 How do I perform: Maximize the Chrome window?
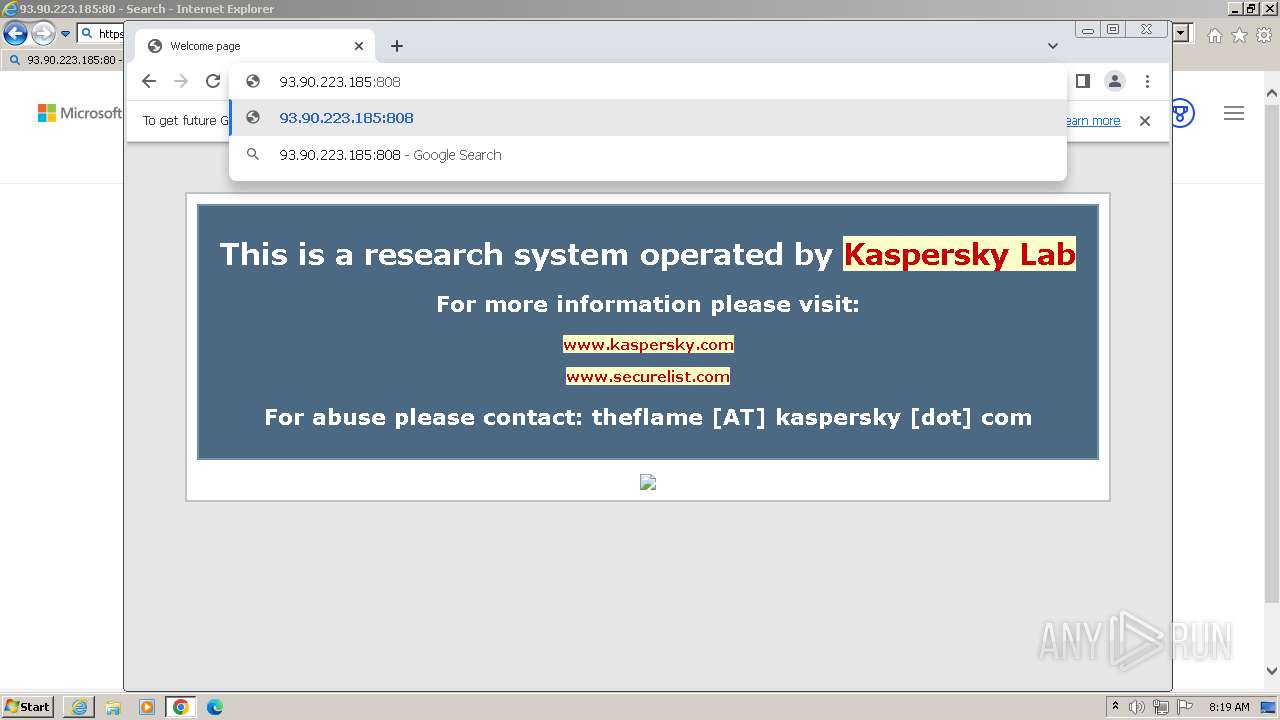click(x=1113, y=30)
